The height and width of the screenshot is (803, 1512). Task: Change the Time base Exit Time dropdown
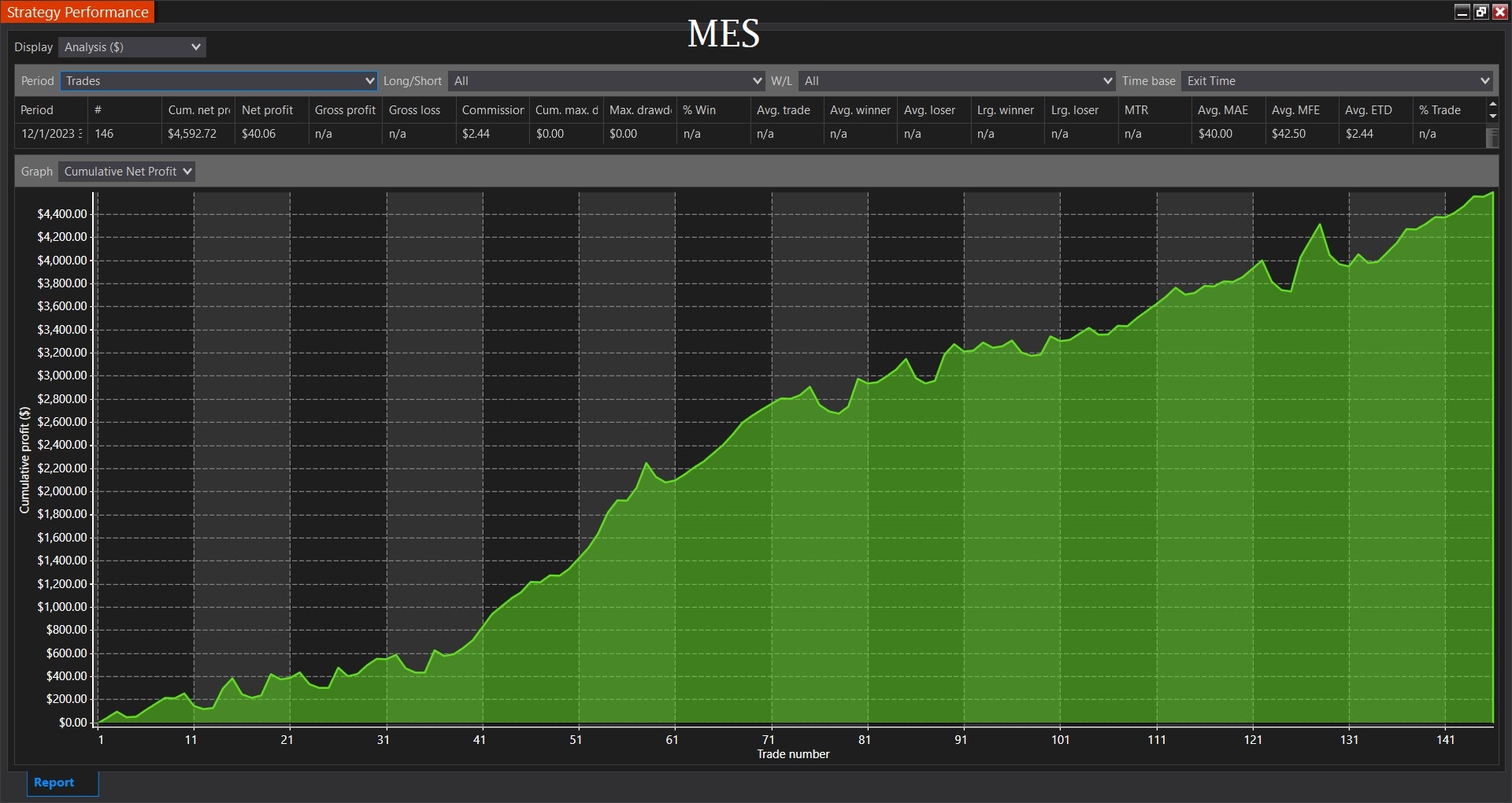point(1337,81)
